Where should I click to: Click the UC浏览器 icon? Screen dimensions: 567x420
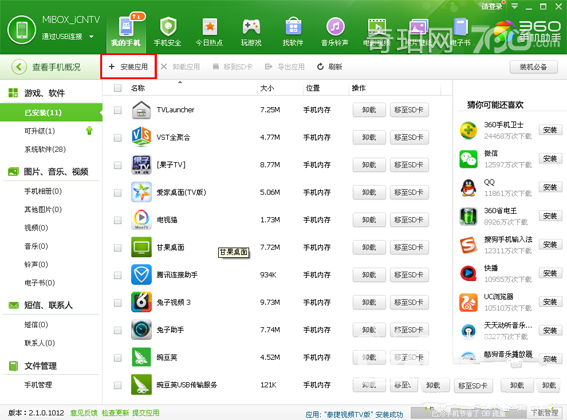(x=469, y=302)
